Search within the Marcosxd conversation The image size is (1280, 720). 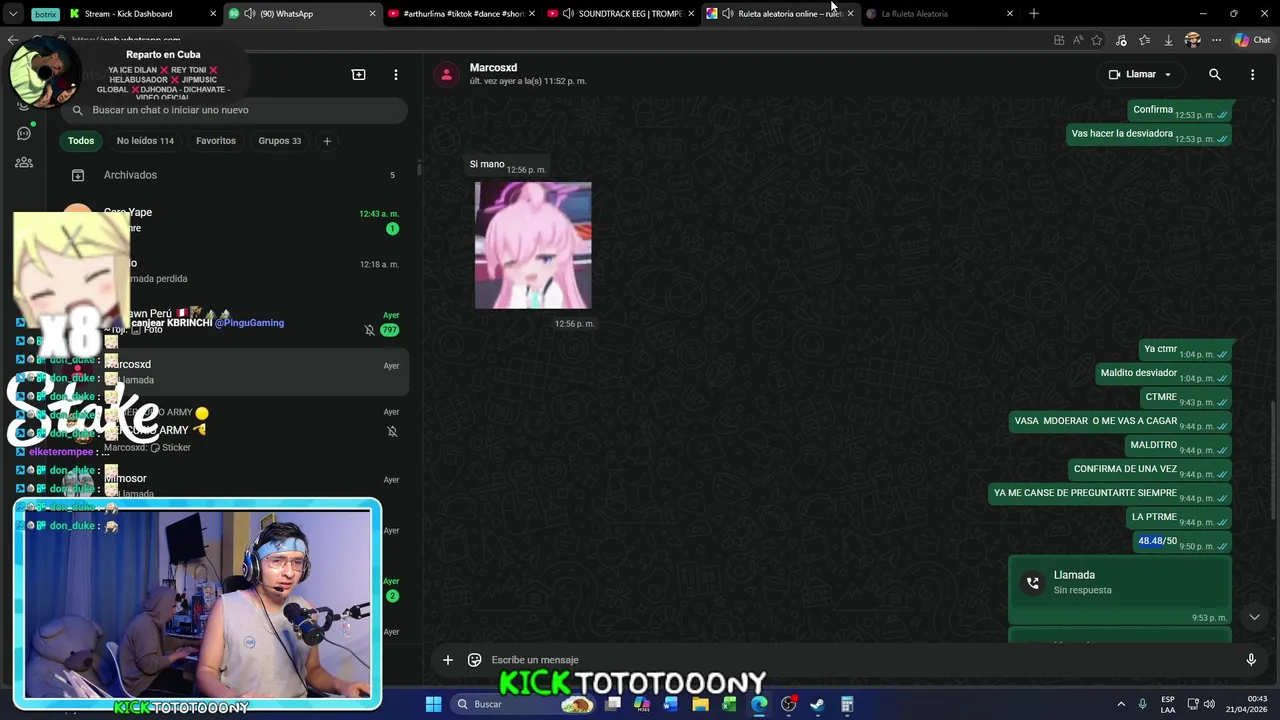click(1215, 74)
